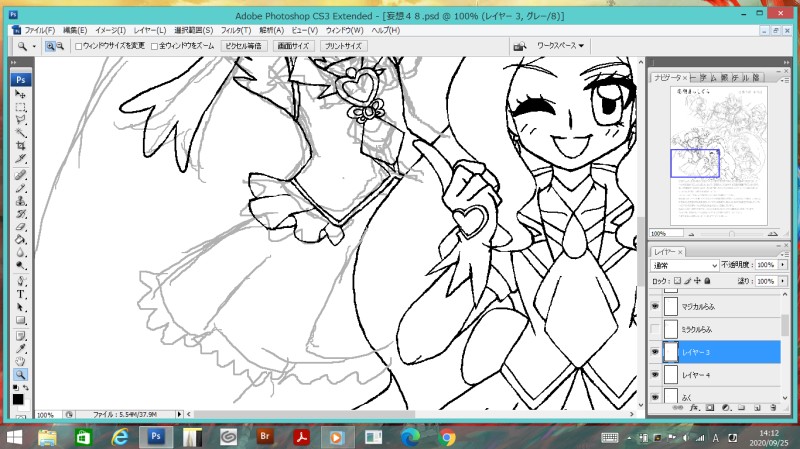This screenshot has height=449, width=800.
Task: Open Chrome from the Windows taskbar
Action: [x=447, y=438]
